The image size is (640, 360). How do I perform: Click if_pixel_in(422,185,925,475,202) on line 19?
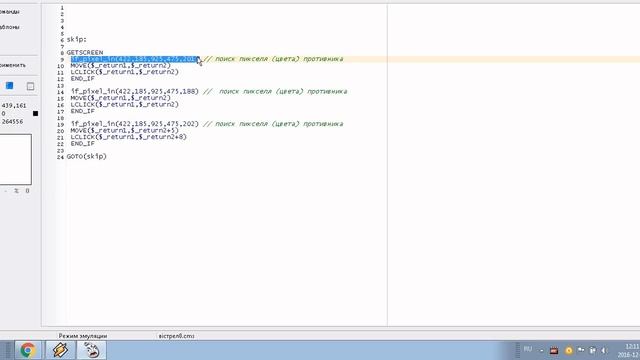135,124
